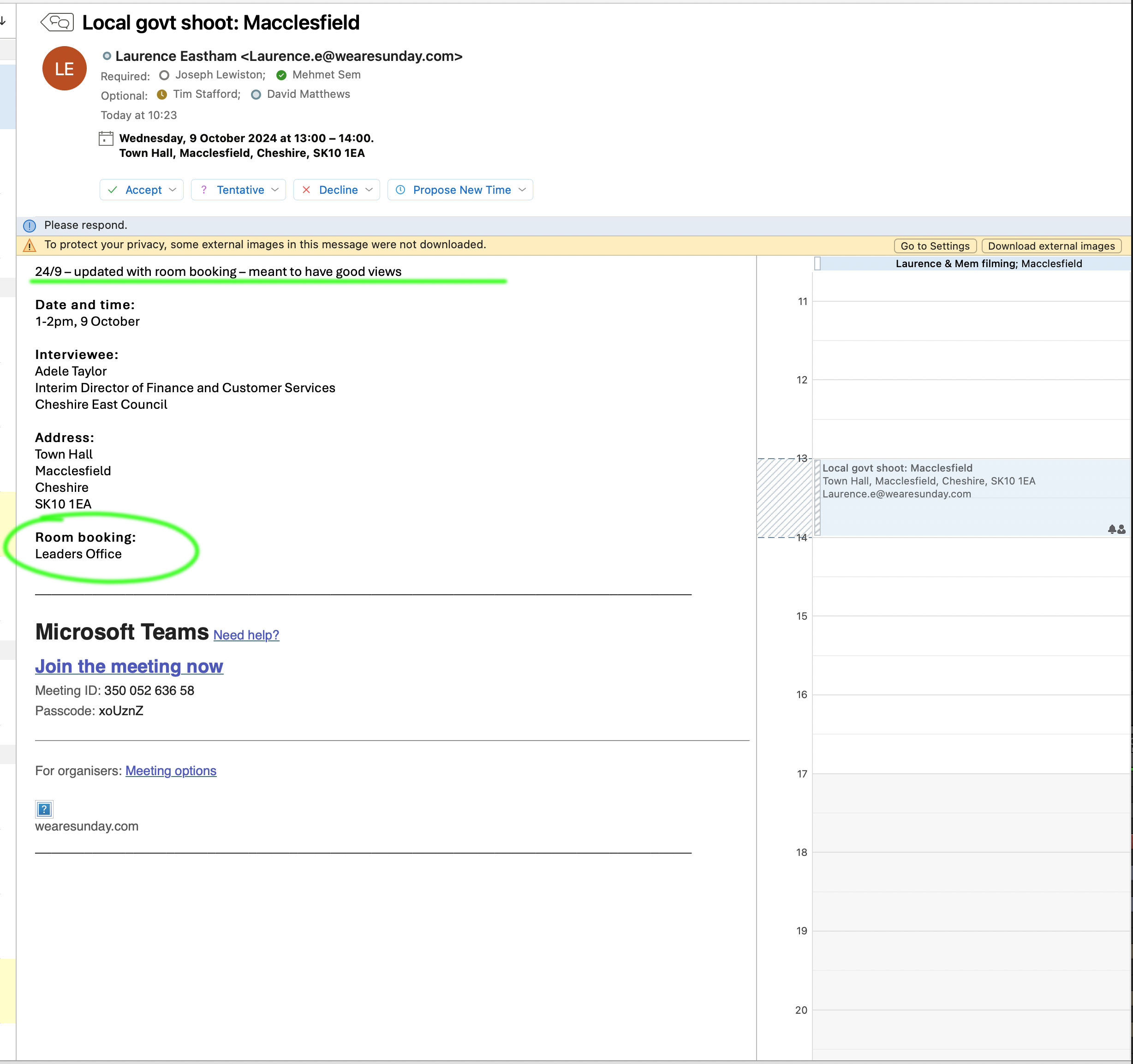Viewport: 1133px width, 1064px height.
Task: Open the Join the meeting now link
Action: coord(129,666)
